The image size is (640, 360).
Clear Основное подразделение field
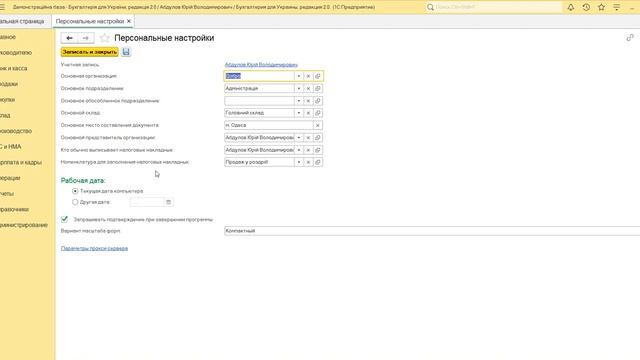coord(308,88)
